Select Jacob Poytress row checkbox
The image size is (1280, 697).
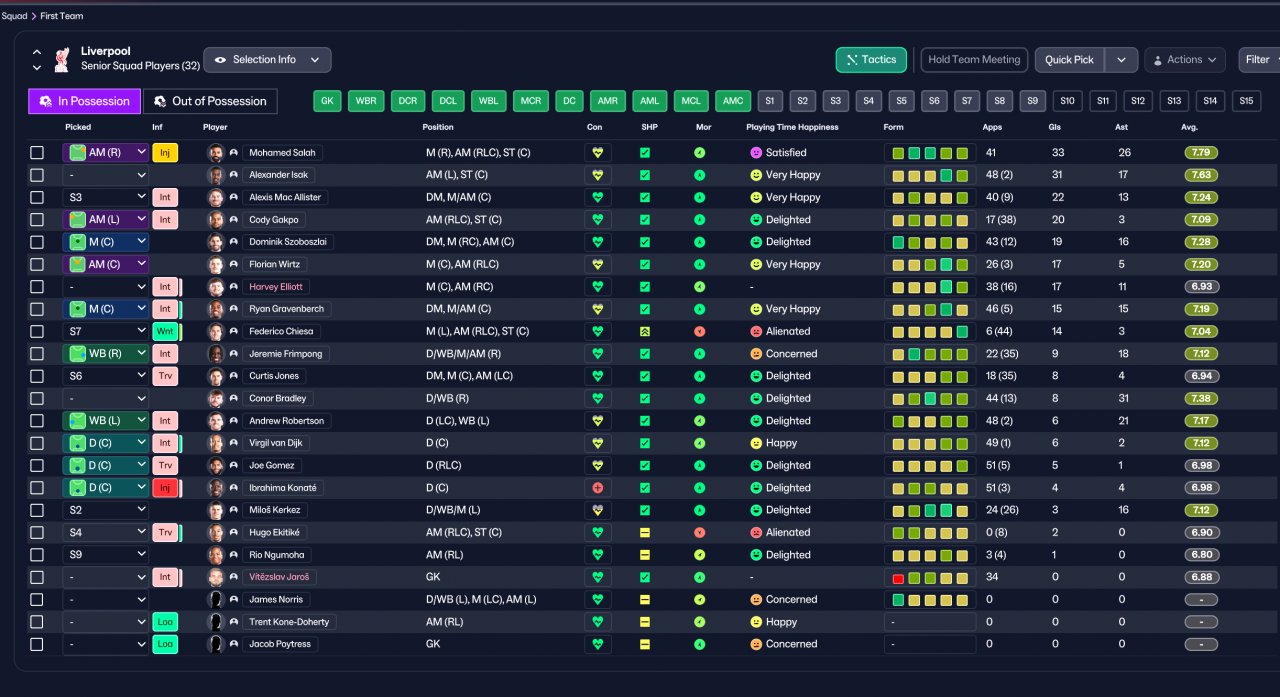tap(37, 644)
